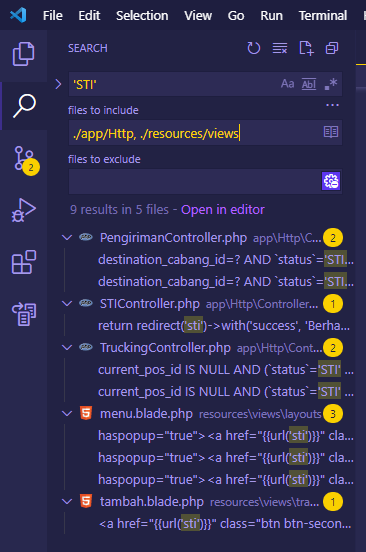Click the SEARCH panel title

[x=88, y=48]
